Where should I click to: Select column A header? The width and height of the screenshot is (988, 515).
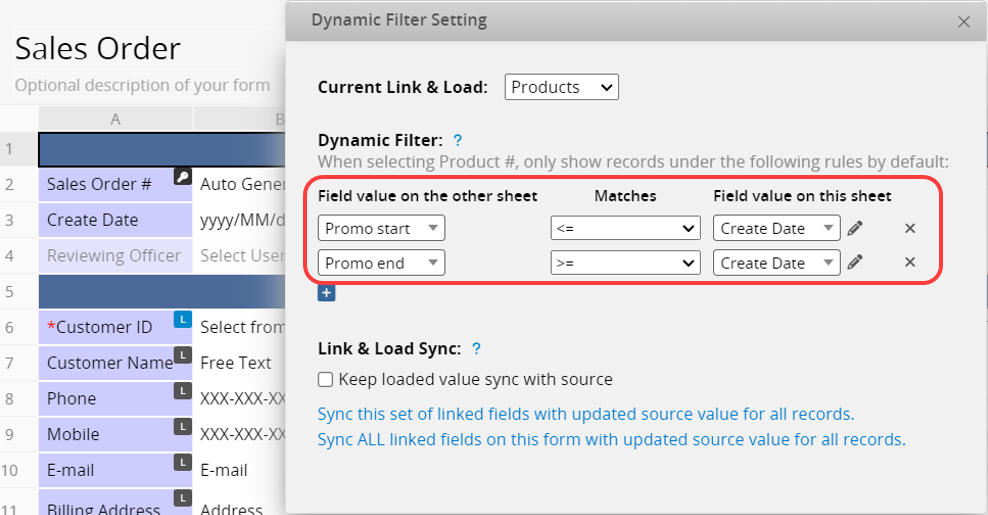116,119
